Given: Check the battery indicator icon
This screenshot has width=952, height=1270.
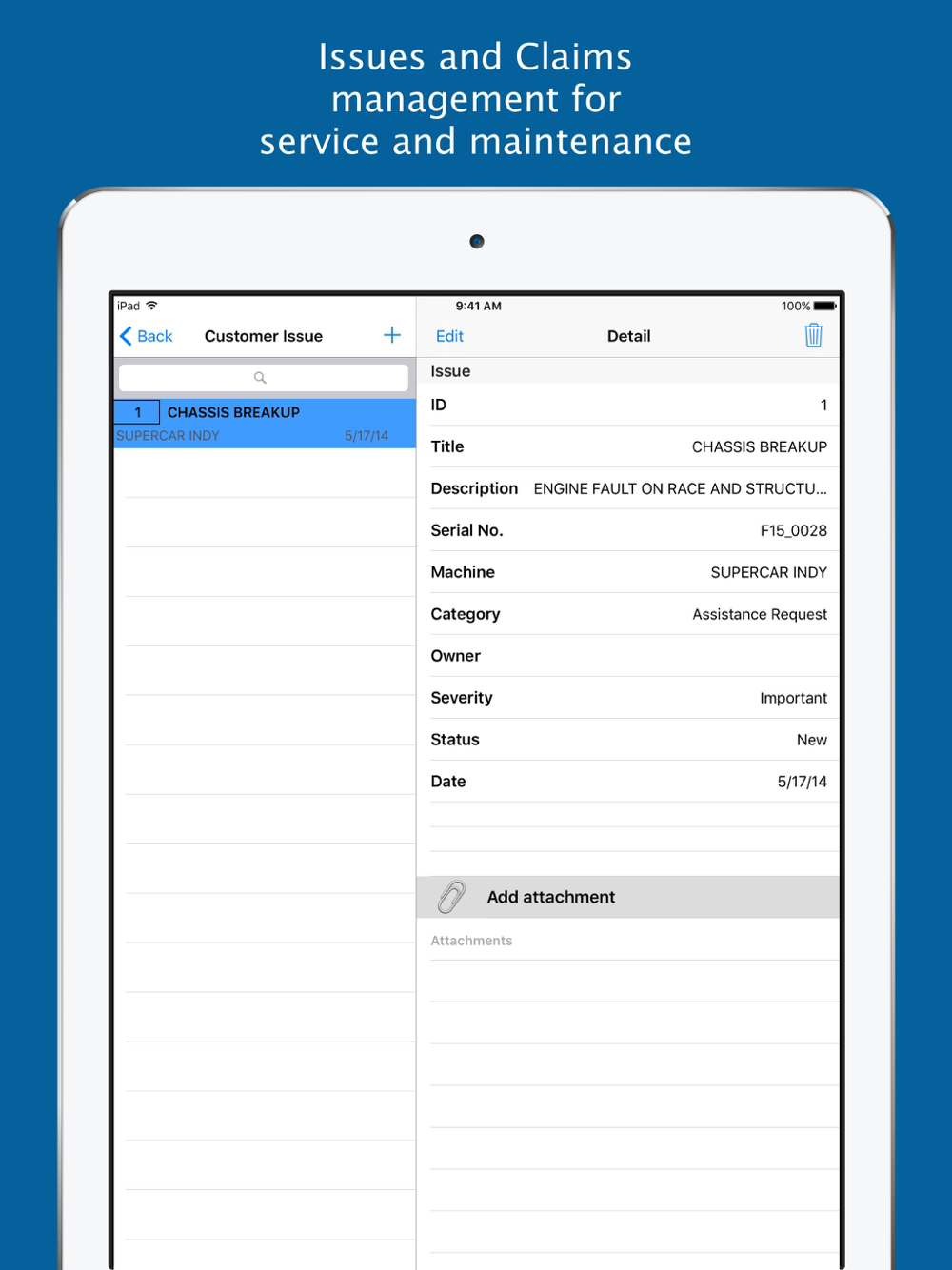Looking at the screenshot, I should pos(824,306).
